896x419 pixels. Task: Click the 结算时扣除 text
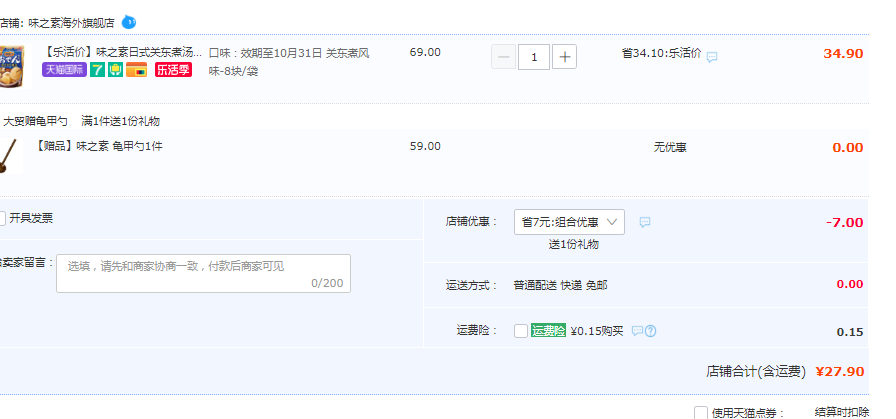[x=842, y=412]
